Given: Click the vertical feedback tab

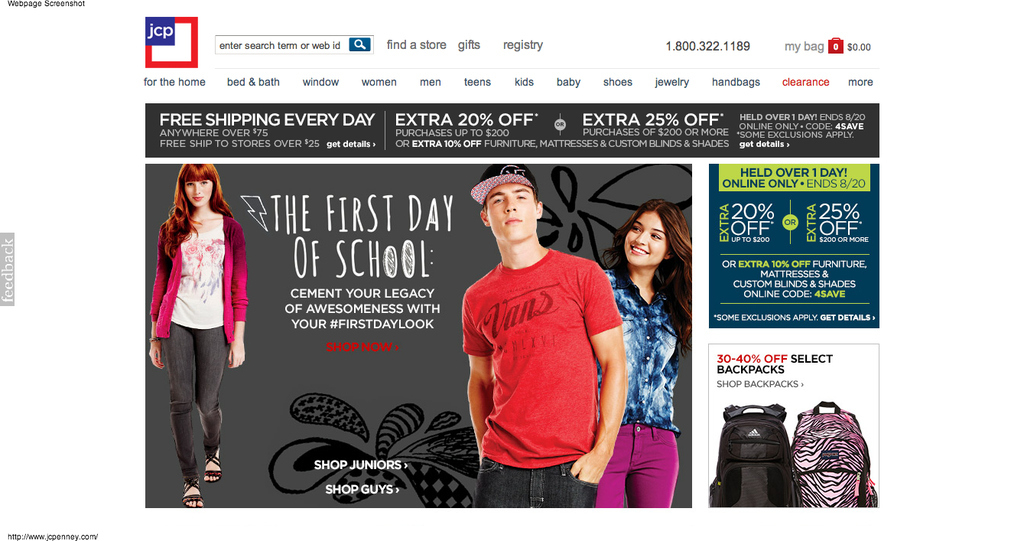Looking at the screenshot, I should coord(7,269).
